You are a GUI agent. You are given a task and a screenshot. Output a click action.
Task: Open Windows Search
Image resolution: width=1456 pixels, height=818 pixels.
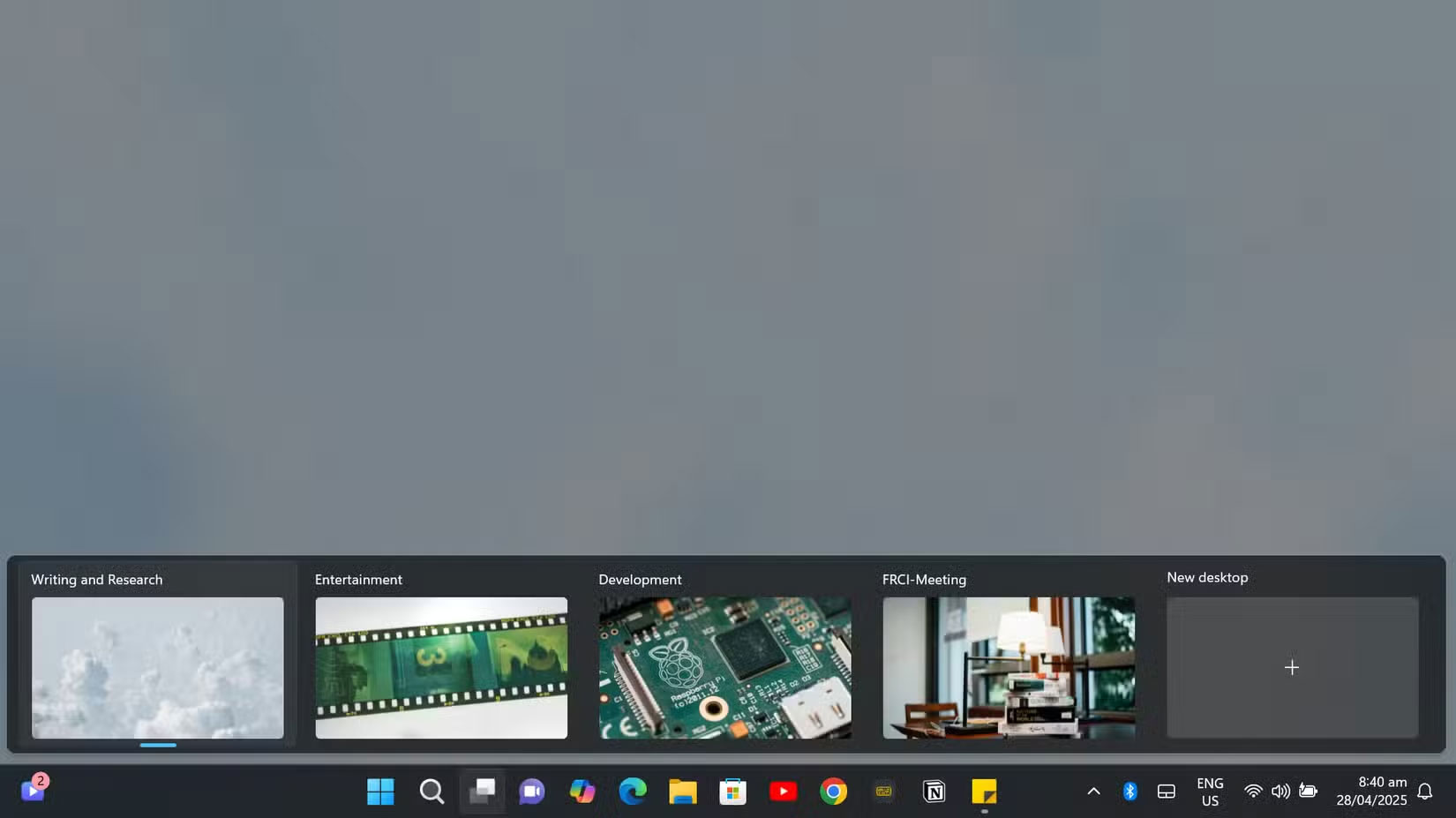point(431,792)
